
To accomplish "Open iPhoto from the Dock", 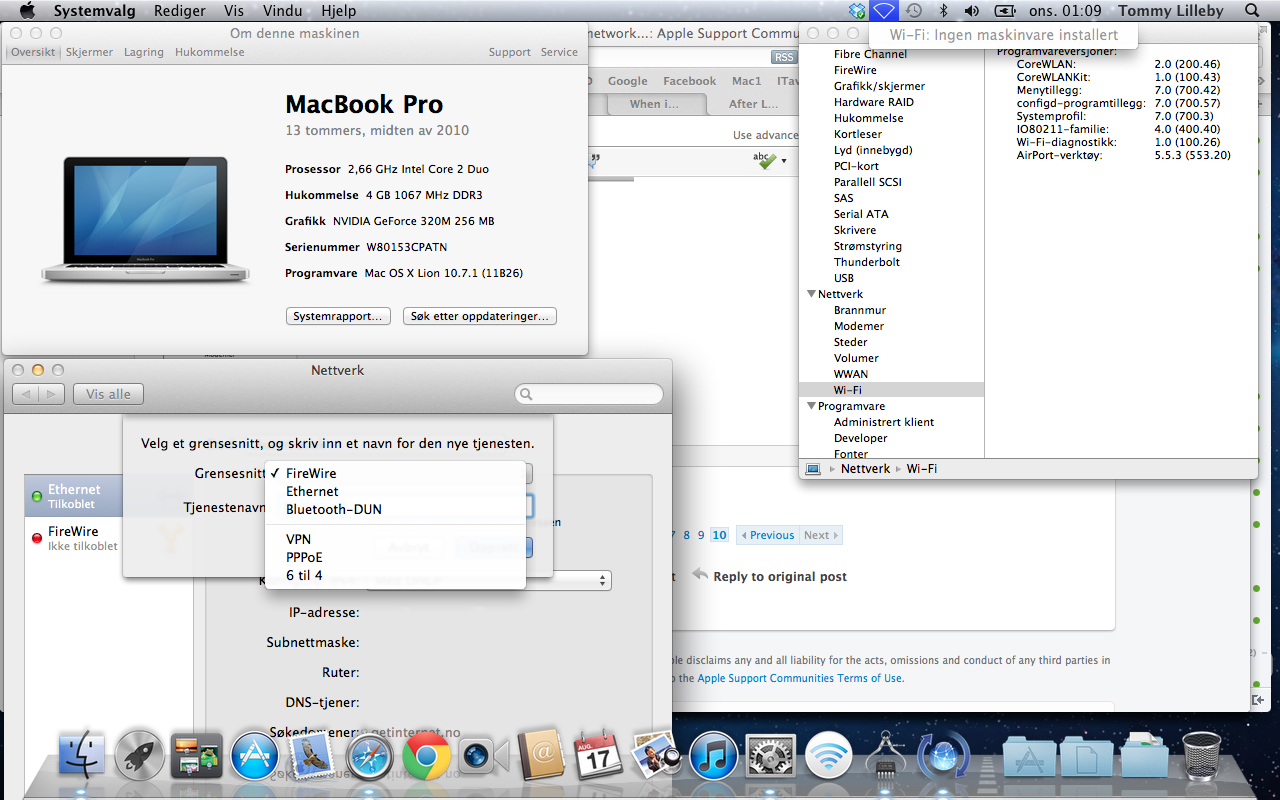I will click(656, 755).
